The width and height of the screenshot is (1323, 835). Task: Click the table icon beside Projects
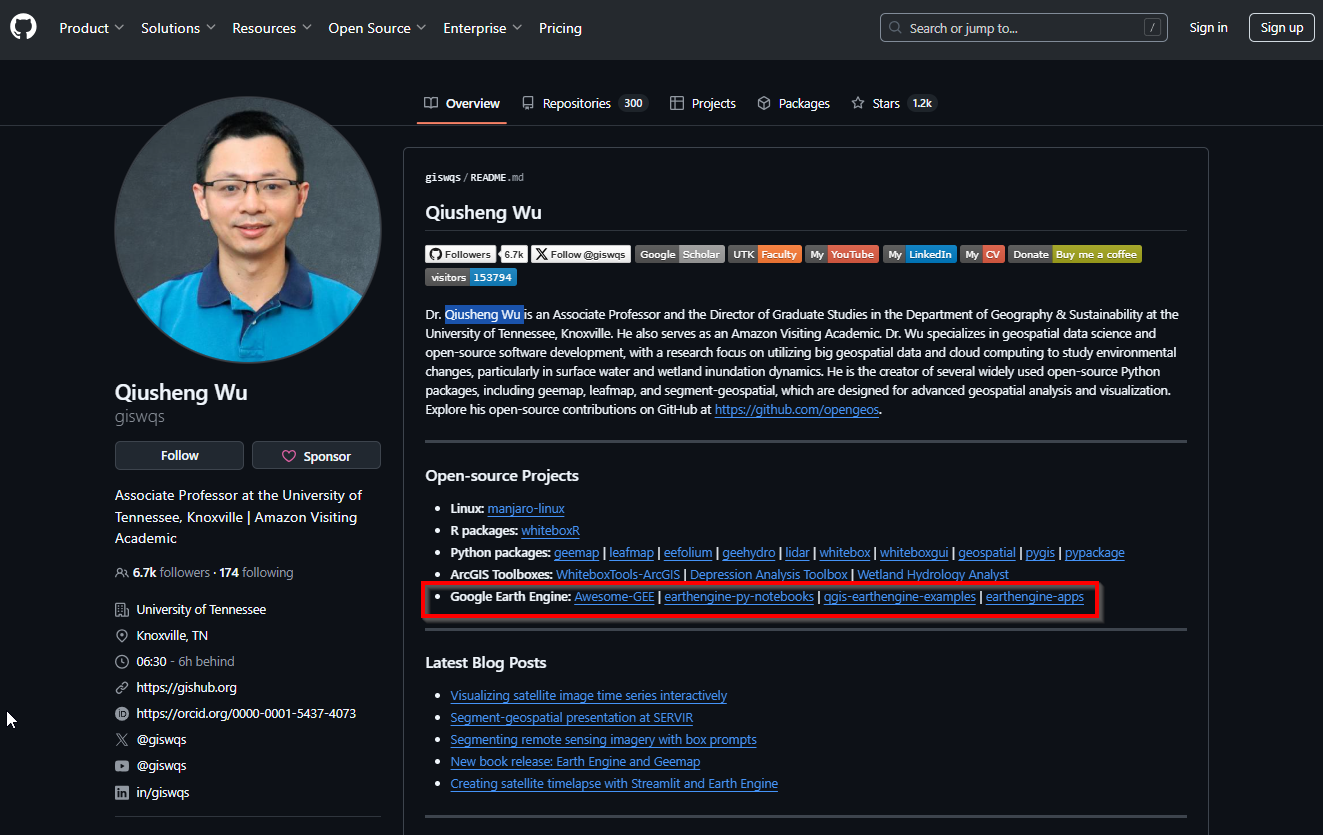(x=677, y=103)
